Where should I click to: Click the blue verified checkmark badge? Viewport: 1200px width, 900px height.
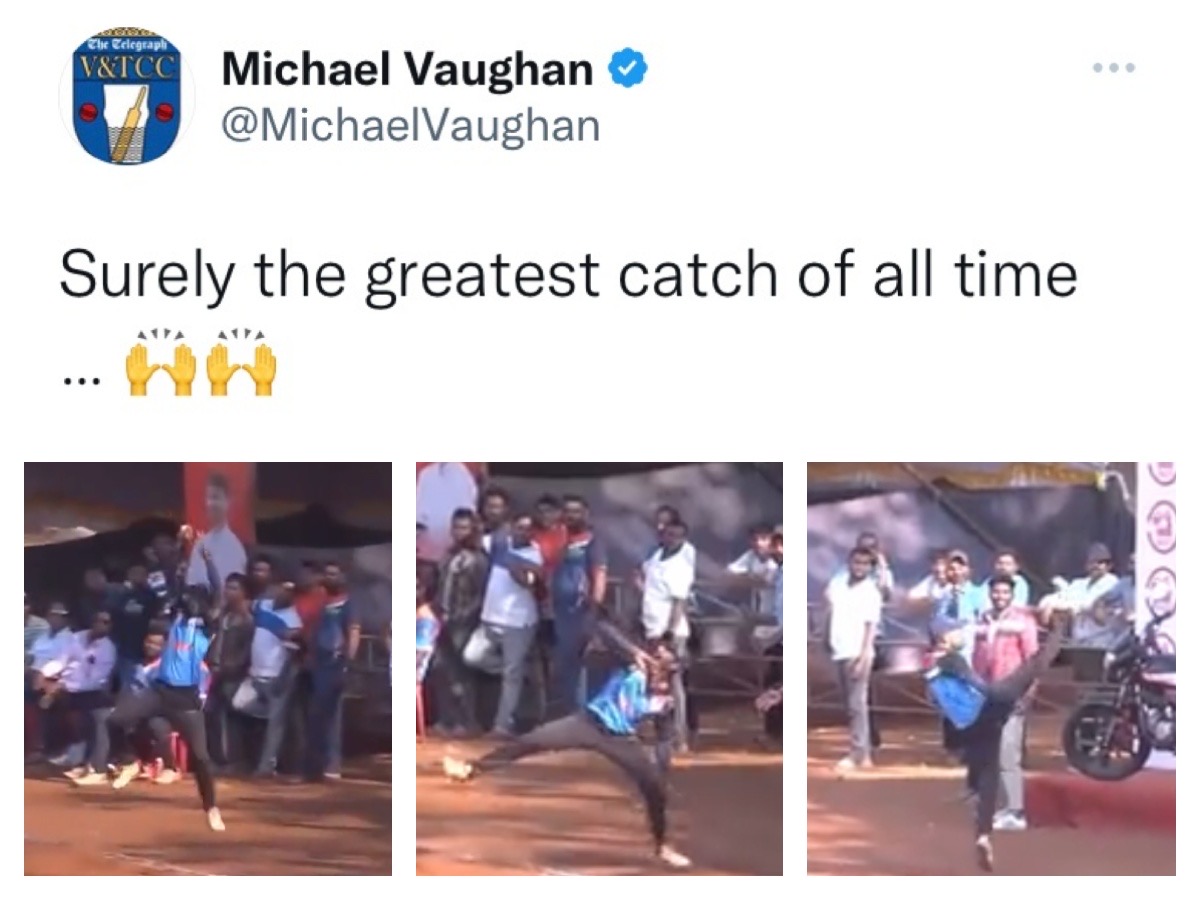pos(629,70)
